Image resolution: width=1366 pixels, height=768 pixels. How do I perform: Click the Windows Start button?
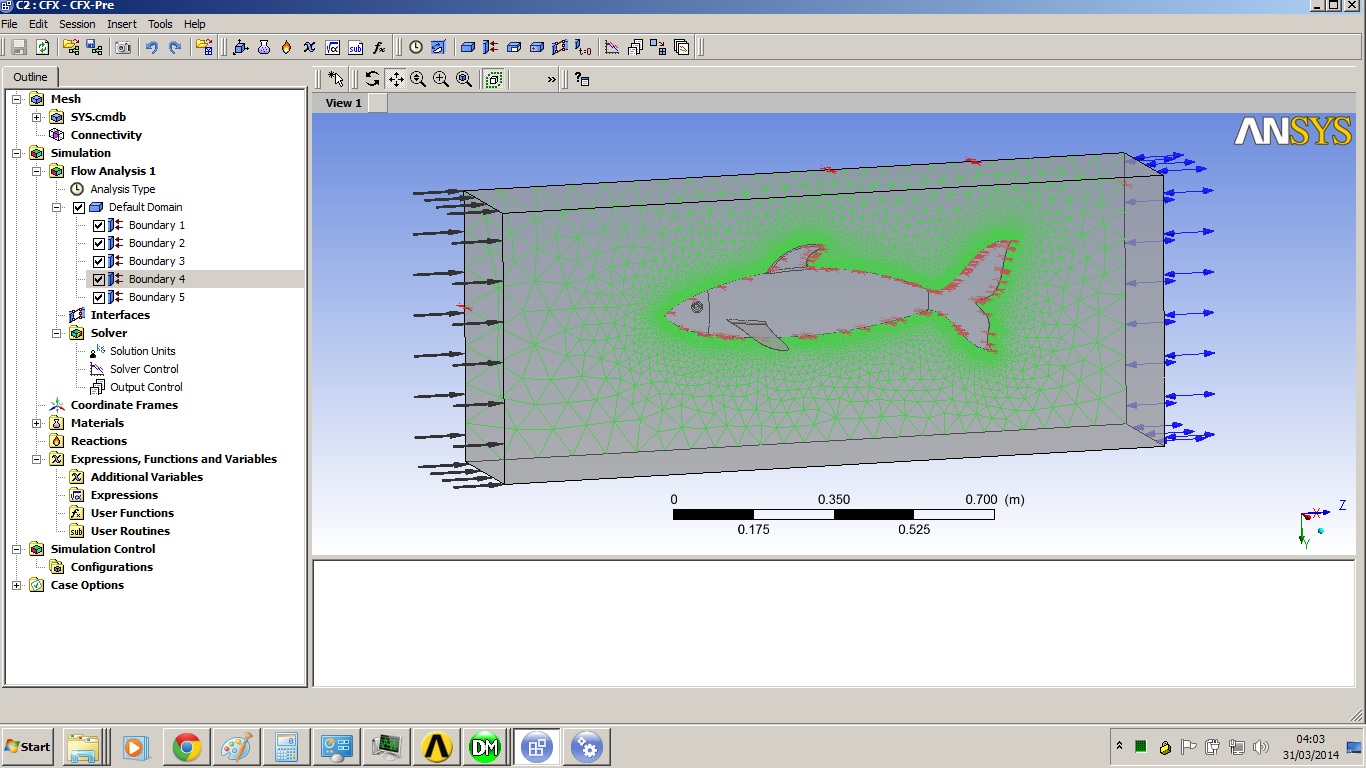(x=28, y=747)
